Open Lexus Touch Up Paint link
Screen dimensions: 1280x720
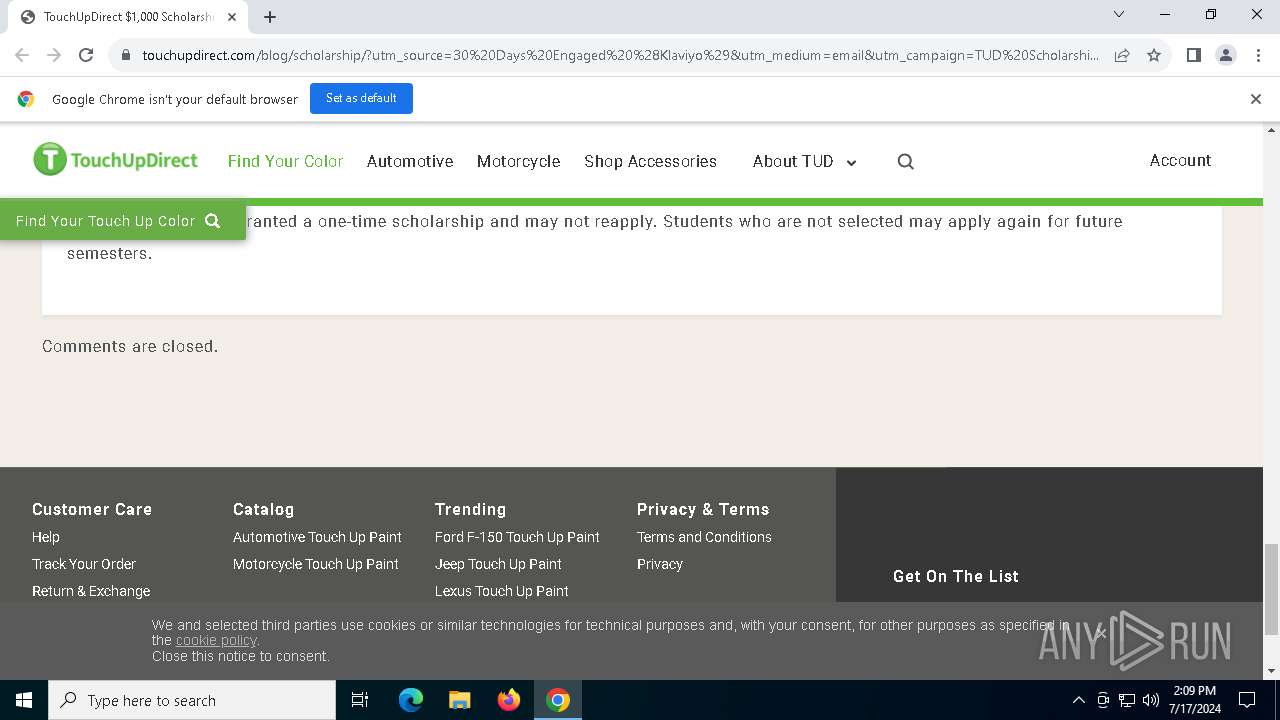(502, 591)
